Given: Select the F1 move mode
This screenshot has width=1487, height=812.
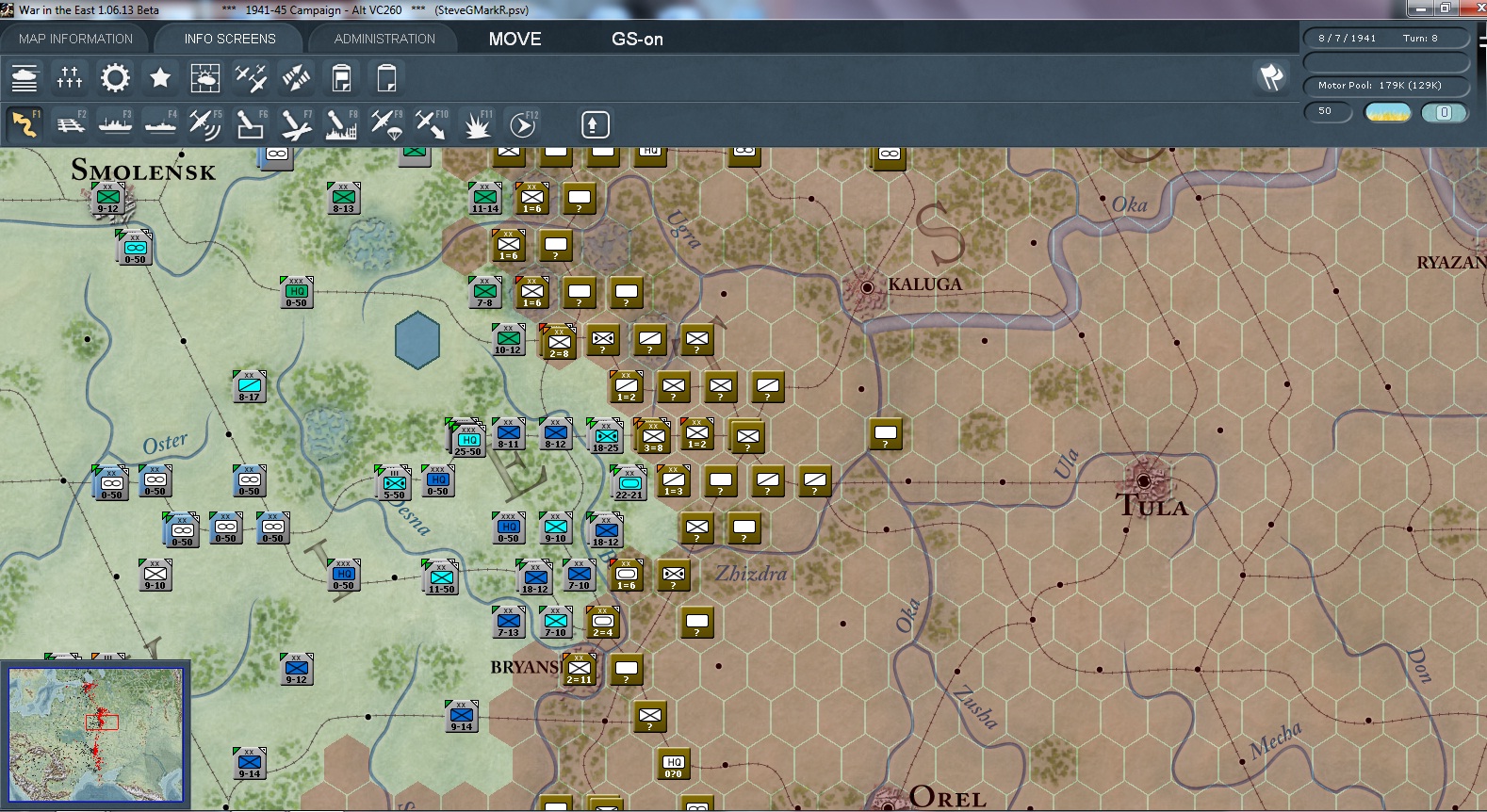Looking at the screenshot, I should click(x=25, y=123).
